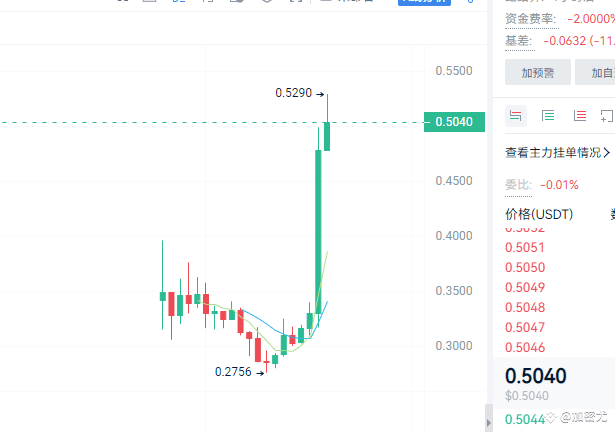Select the combined buy/sell order book view icon
Image resolution: width=615 pixels, height=432 pixels.
(515, 116)
